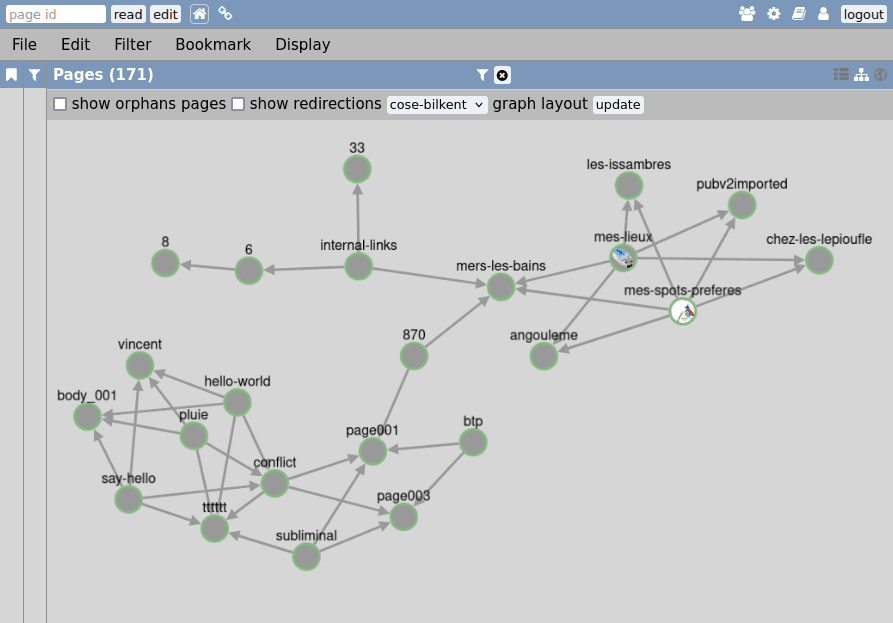Enable show redirections checkbox
This screenshot has width=893, height=623.
(x=238, y=104)
